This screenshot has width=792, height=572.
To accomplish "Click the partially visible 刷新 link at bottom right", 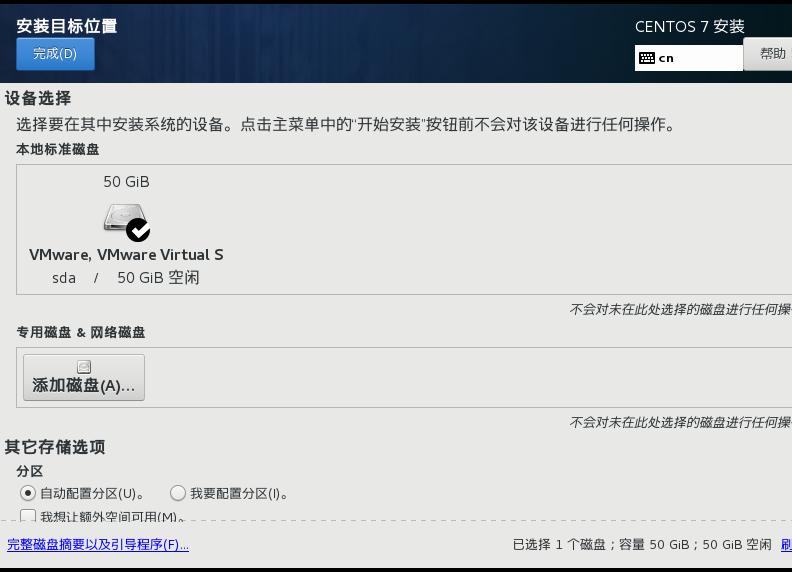I will tap(786, 545).
